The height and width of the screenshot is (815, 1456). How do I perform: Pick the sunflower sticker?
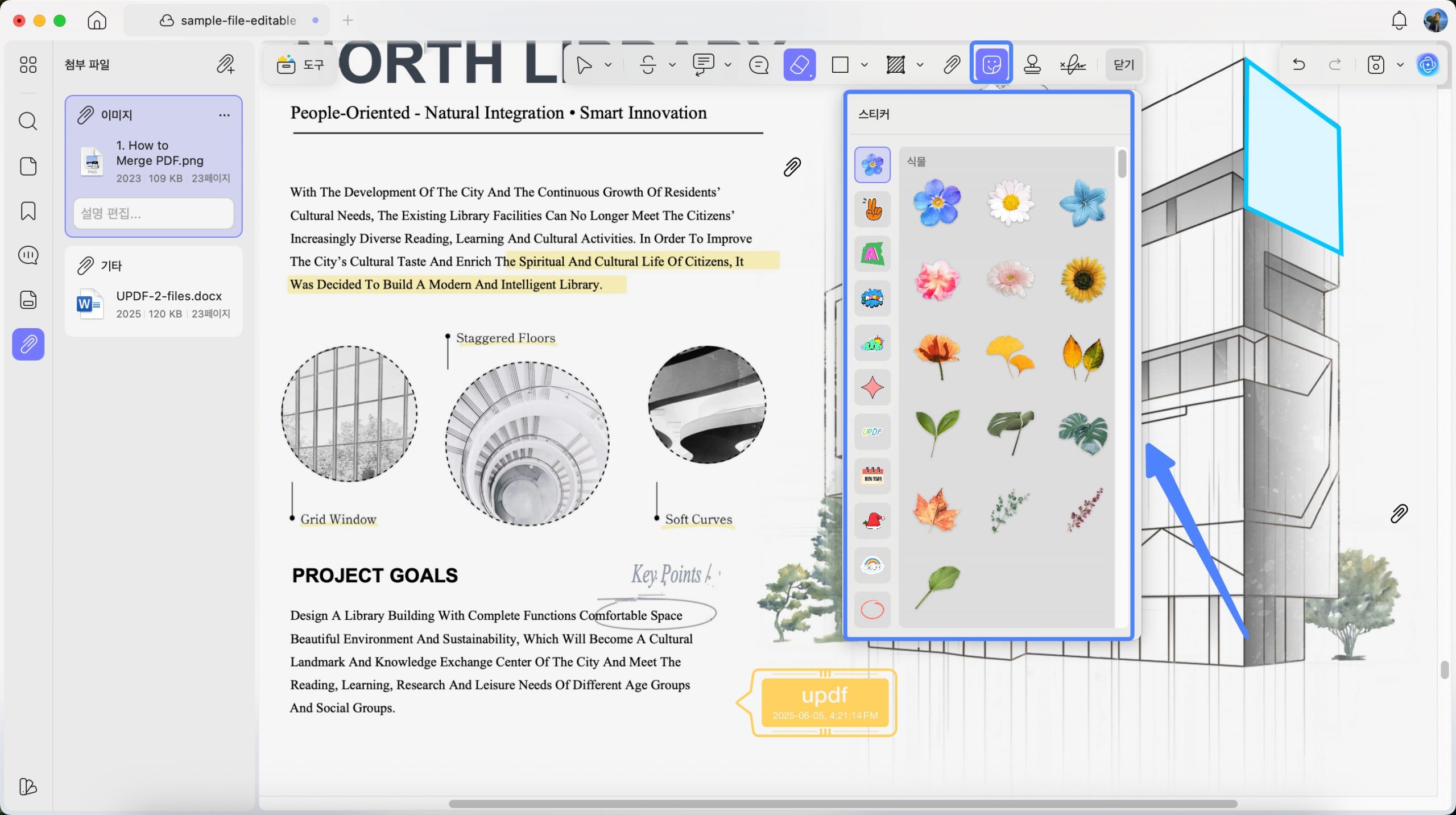[1083, 279]
